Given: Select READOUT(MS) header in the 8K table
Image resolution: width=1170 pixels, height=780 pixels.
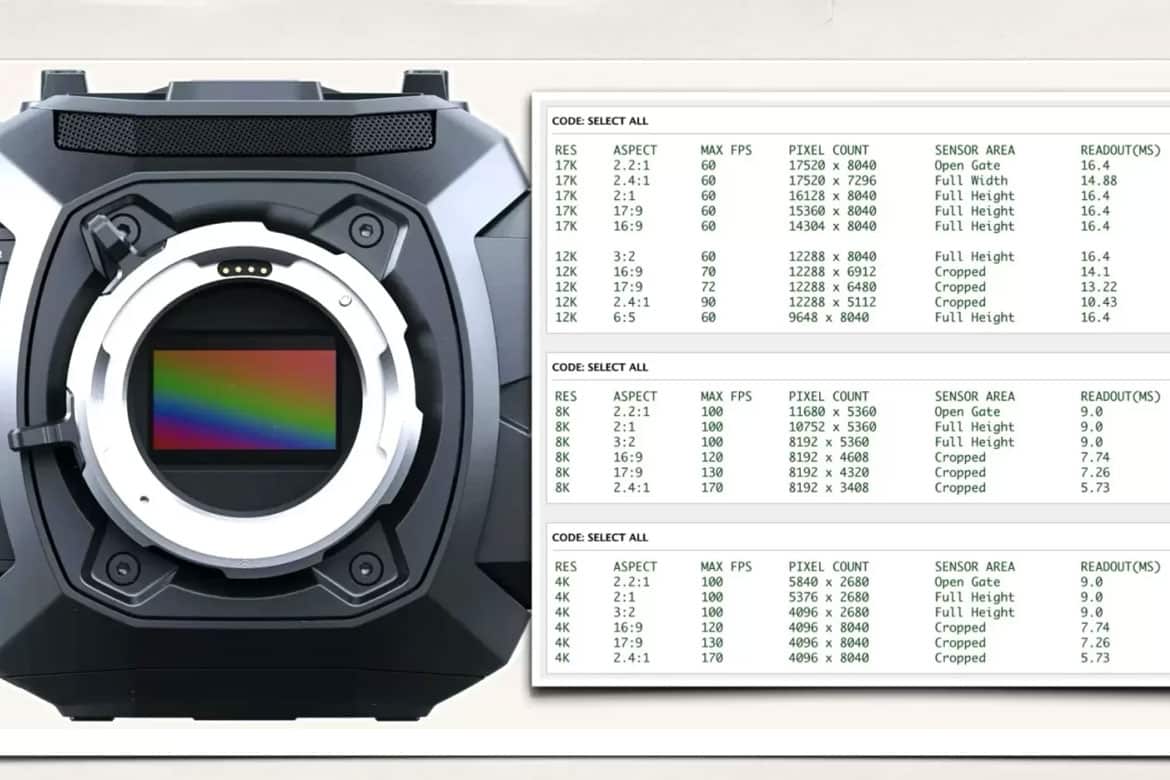Looking at the screenshot, I should click(1120, 396).
